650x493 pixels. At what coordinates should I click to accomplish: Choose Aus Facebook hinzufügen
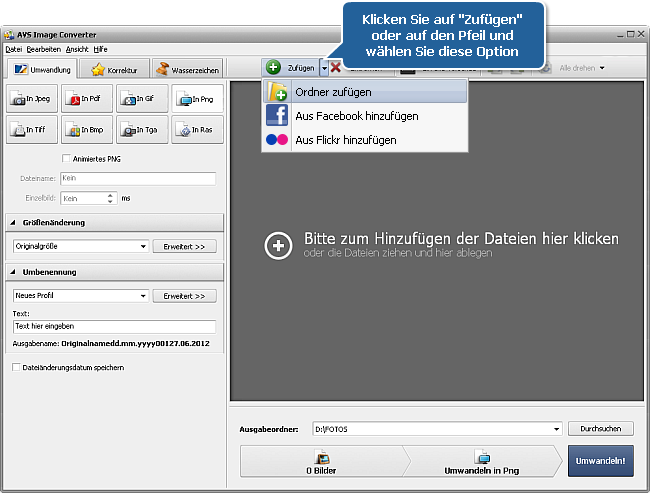365,116
